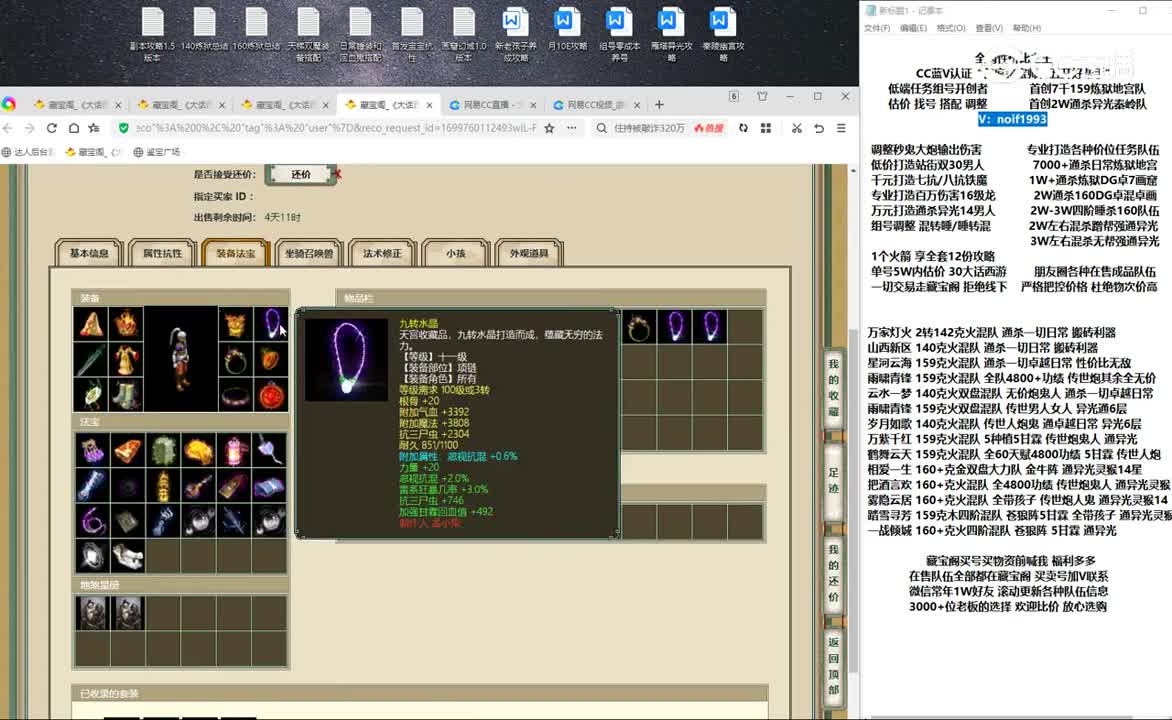Select the lute treasure icon

pyautogui.click(x=198, y=485)
